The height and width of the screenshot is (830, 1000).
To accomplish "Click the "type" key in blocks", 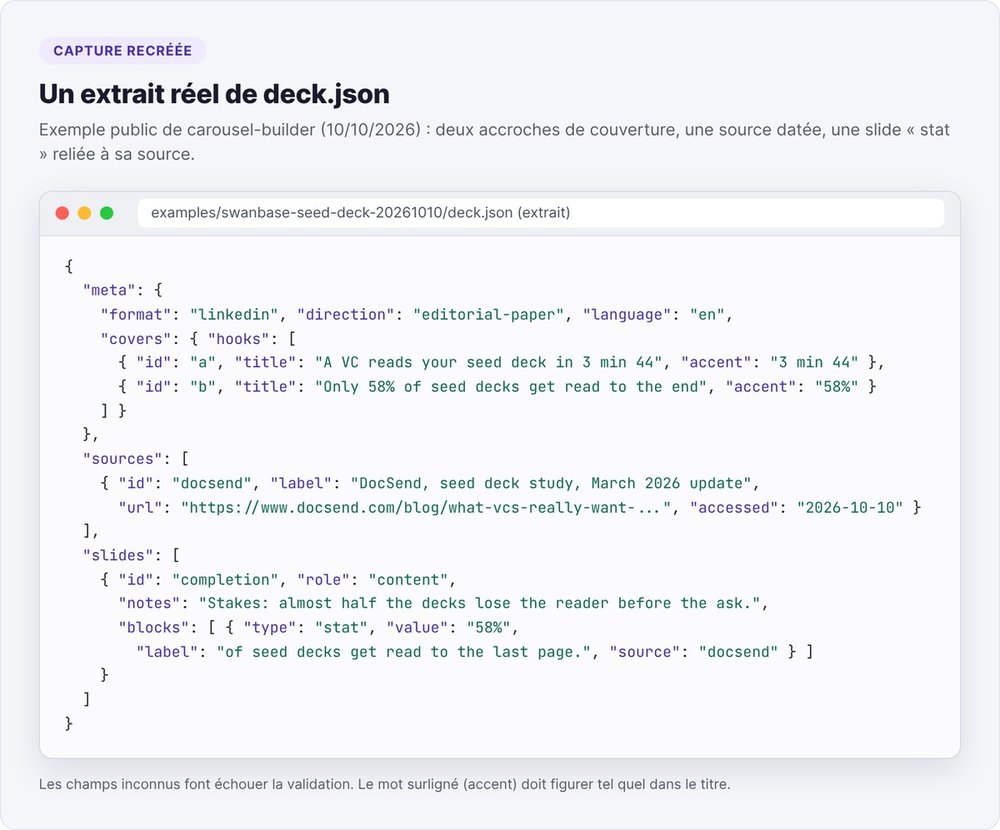I will pyautogui.click(x=270, y=628).
